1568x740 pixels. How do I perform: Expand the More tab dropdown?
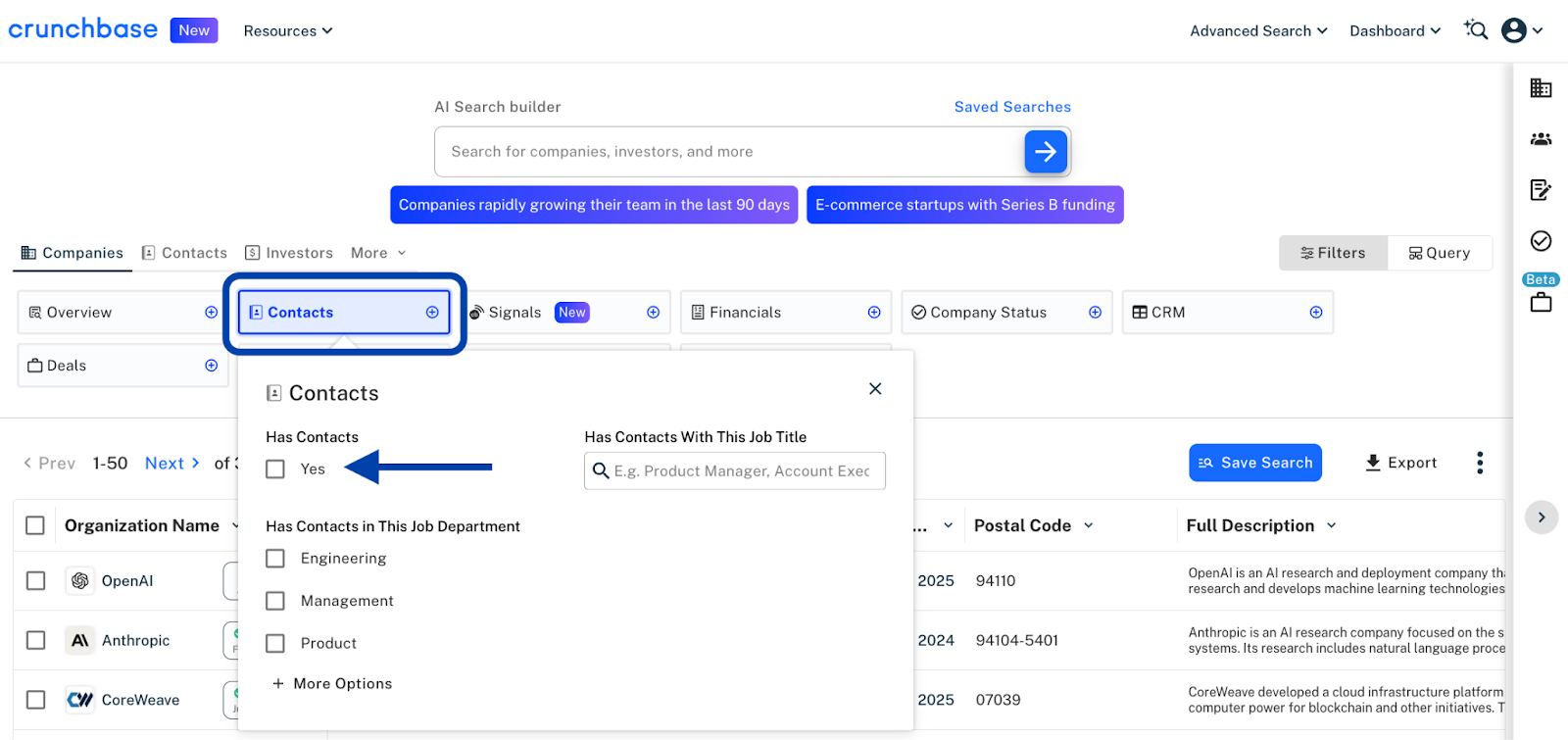point(378,253)
